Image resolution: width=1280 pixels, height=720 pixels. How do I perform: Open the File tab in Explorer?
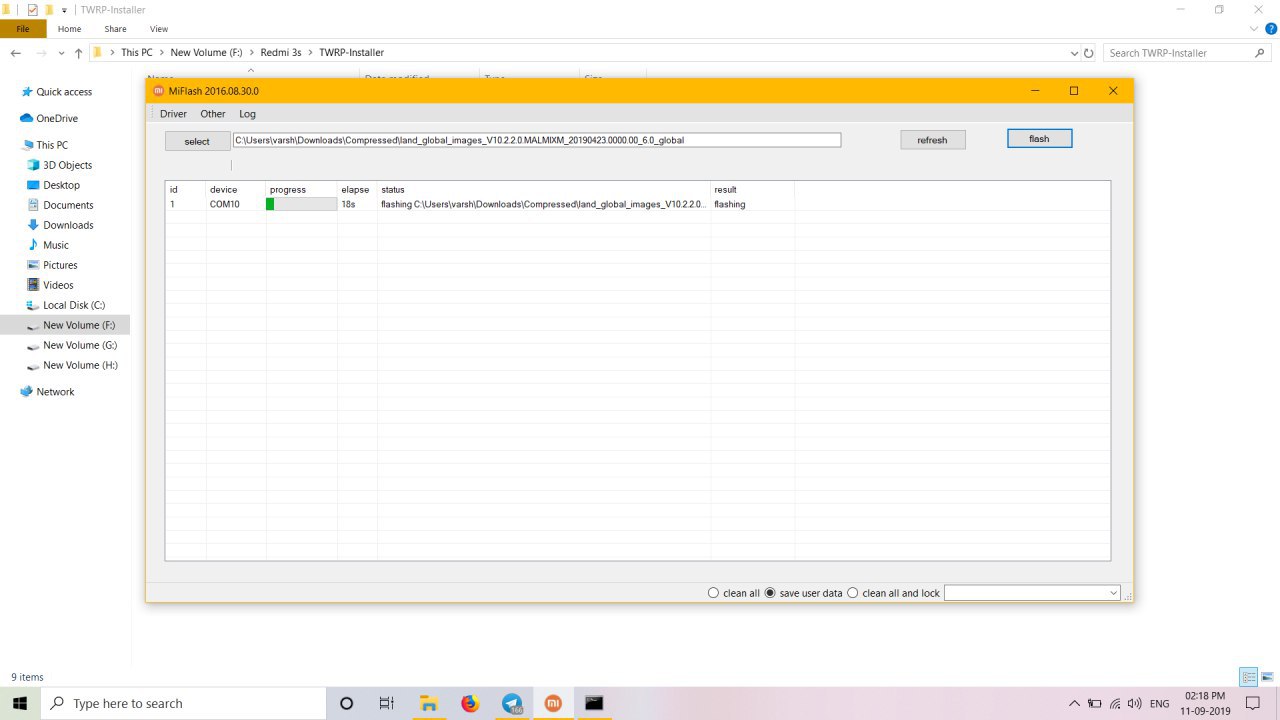point(23,29)
